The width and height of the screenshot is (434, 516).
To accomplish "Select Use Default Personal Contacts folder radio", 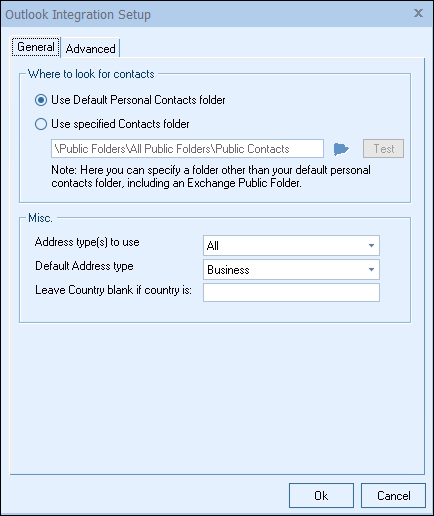I will [41, 100].
